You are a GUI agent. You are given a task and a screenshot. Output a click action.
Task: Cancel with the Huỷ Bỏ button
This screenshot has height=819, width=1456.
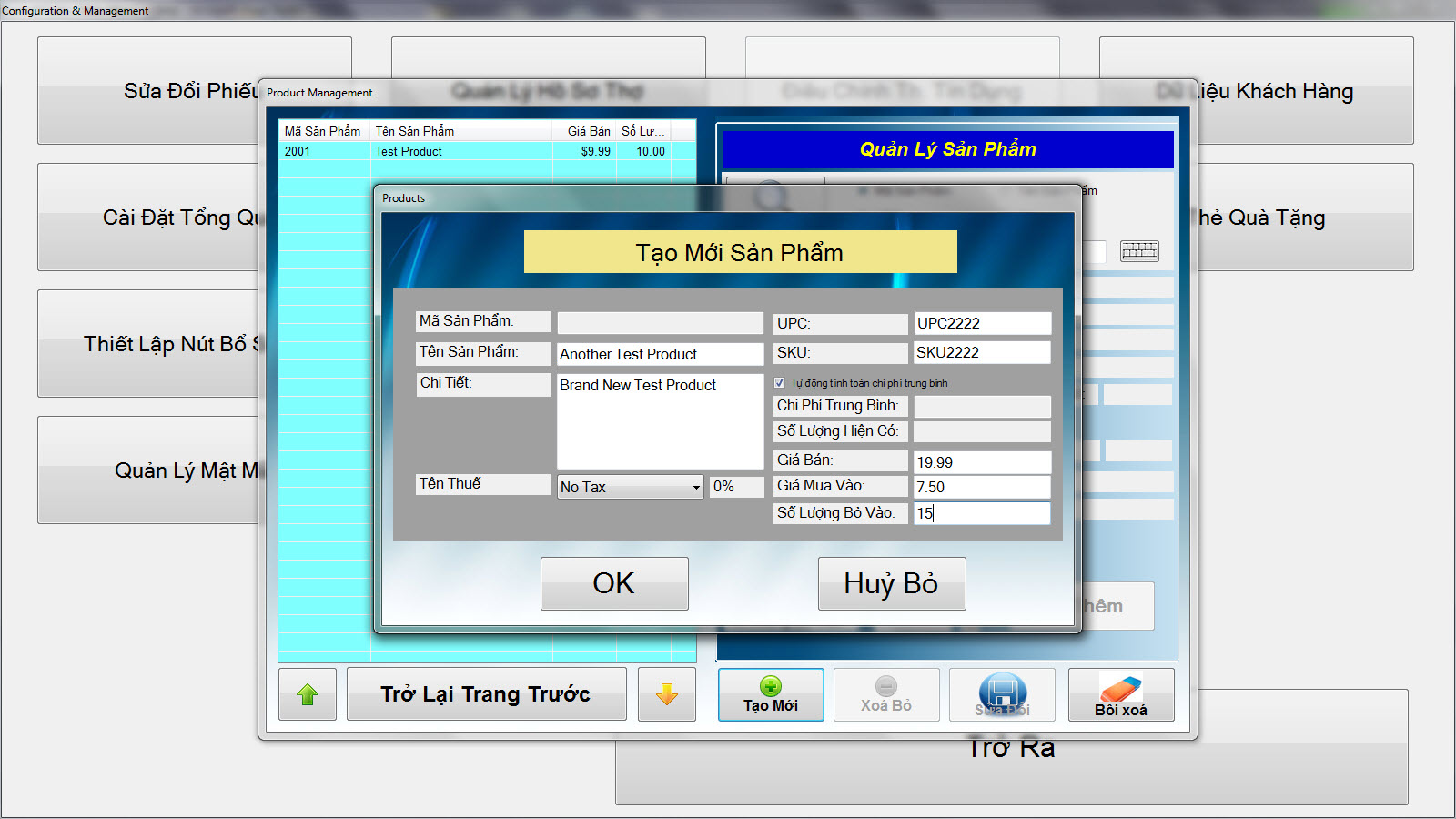point(891,583)
